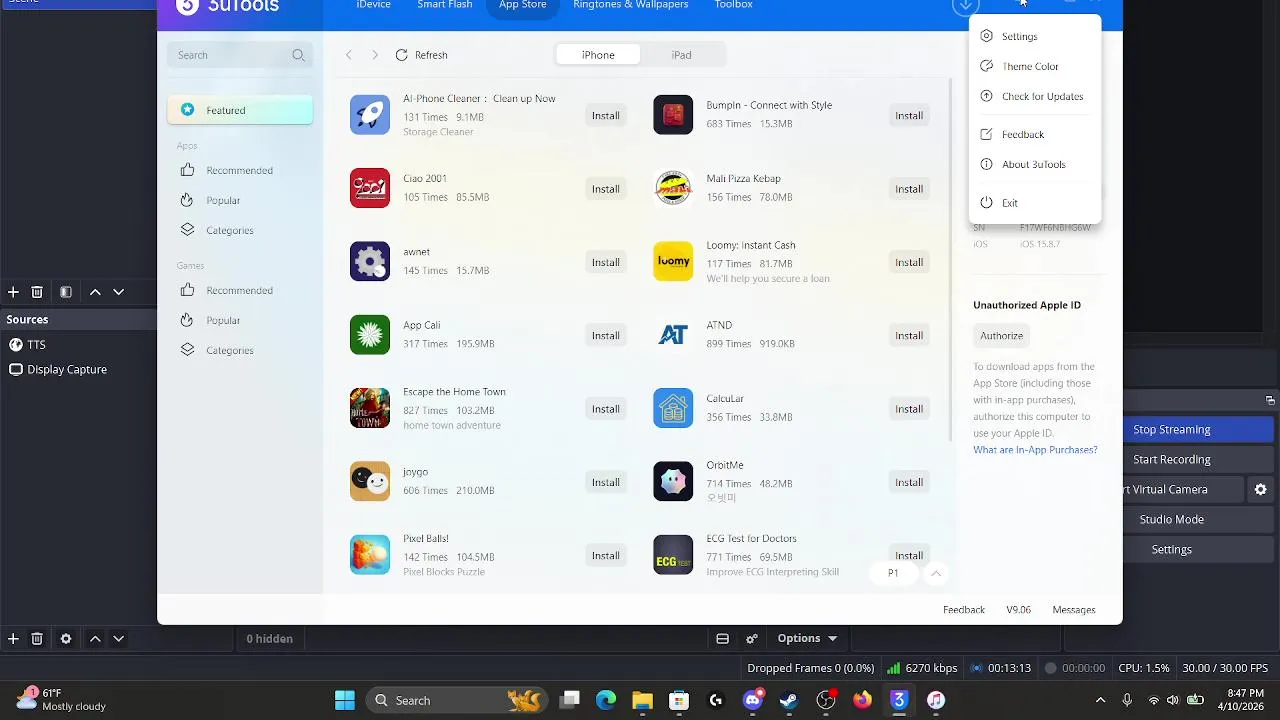Open Messages in the bottom bar

(x=1074, y=609)
